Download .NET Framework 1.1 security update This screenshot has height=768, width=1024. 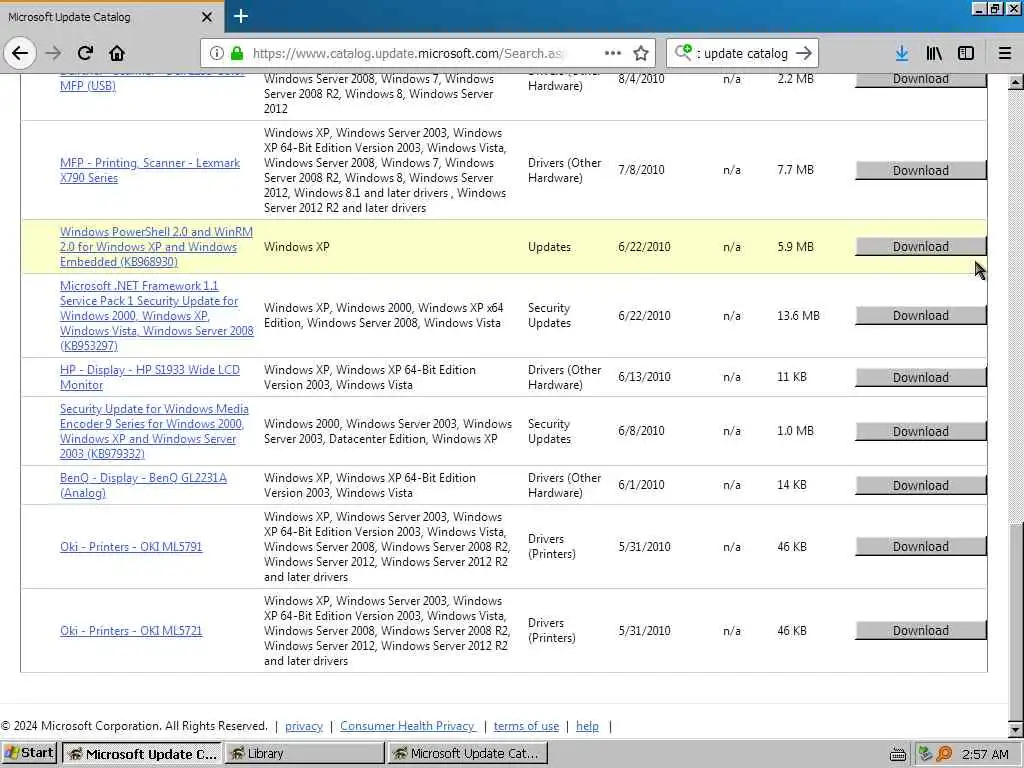(921, 315)
